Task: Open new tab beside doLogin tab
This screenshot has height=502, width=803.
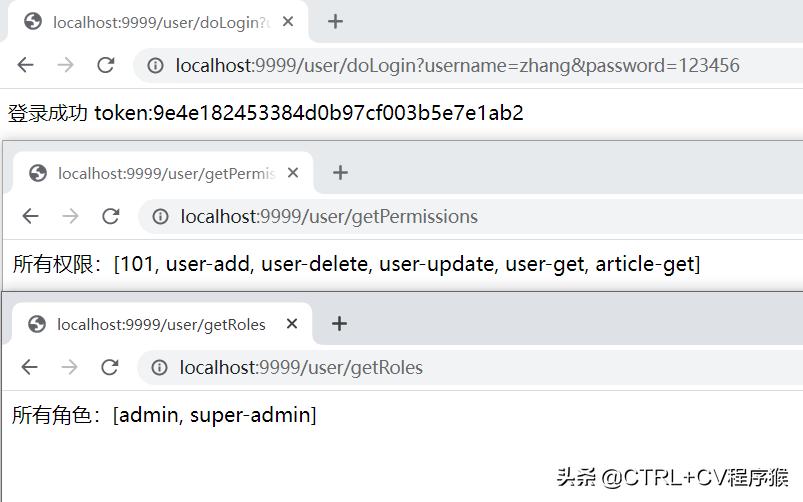Action: click(336, 21)
